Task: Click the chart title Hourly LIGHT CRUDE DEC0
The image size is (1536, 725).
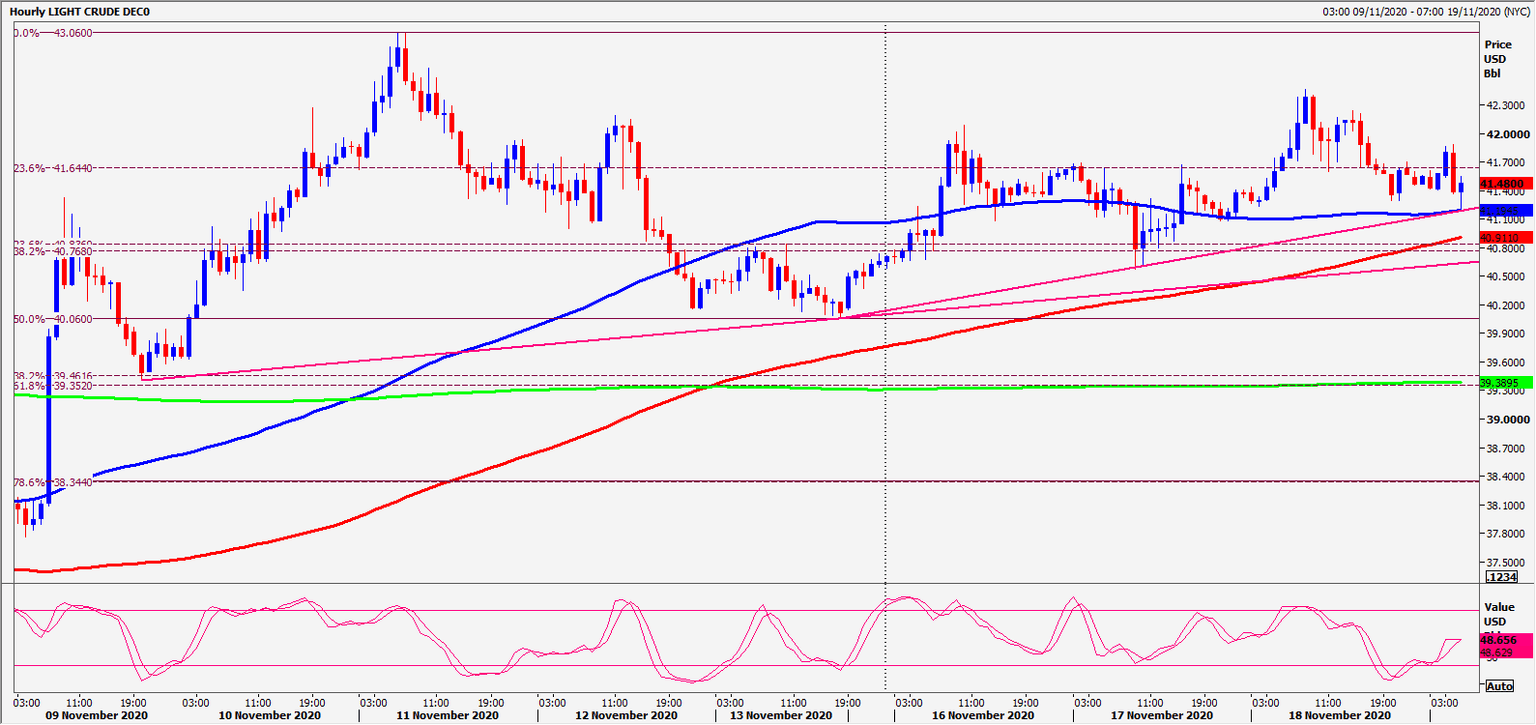Action: point(80,10)
